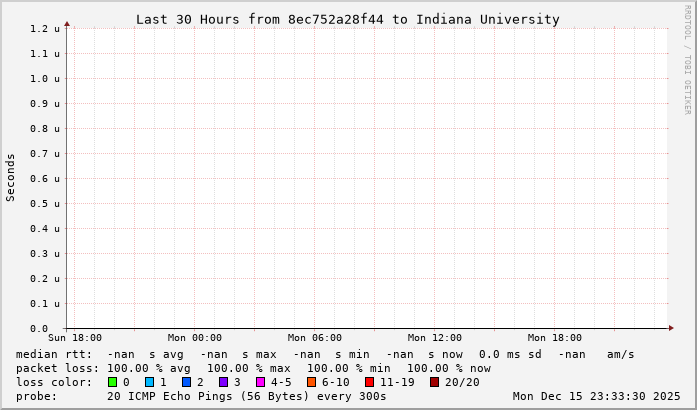The width and height of the screenshot is (697, 410).
Task: Pick the purple loss swatch for 3
Action: pyautogui.click(x=223, y=382)
